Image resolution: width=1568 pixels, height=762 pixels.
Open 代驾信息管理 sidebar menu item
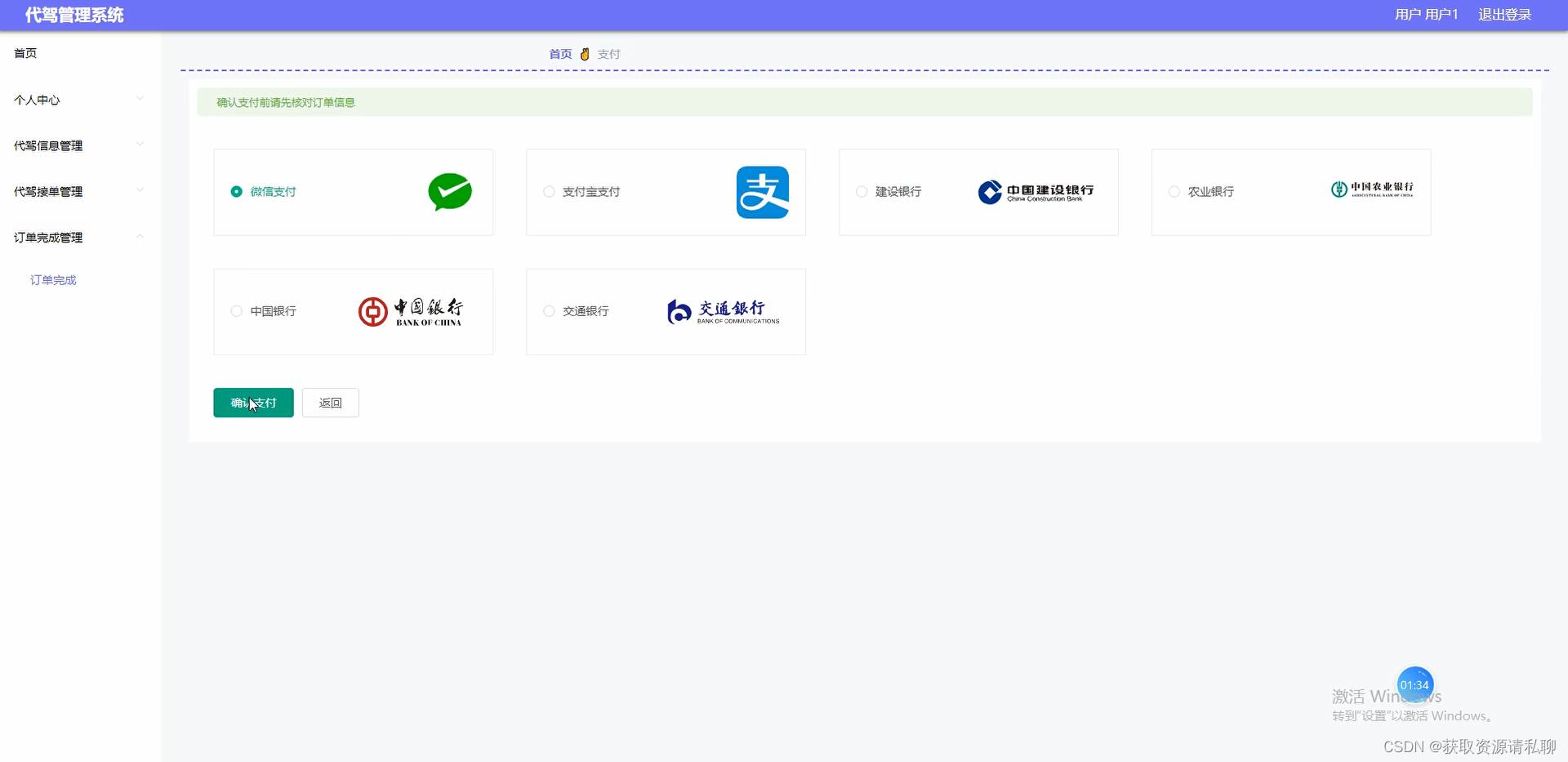(x=80, y=145)
